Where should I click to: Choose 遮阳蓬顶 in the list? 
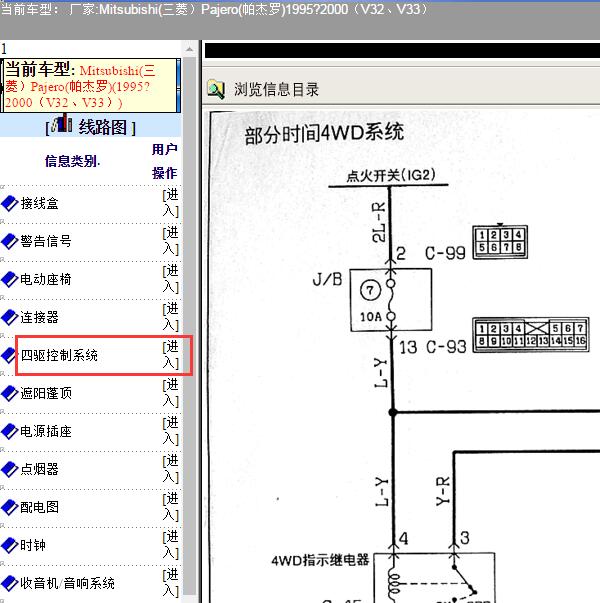pos(46,393)
